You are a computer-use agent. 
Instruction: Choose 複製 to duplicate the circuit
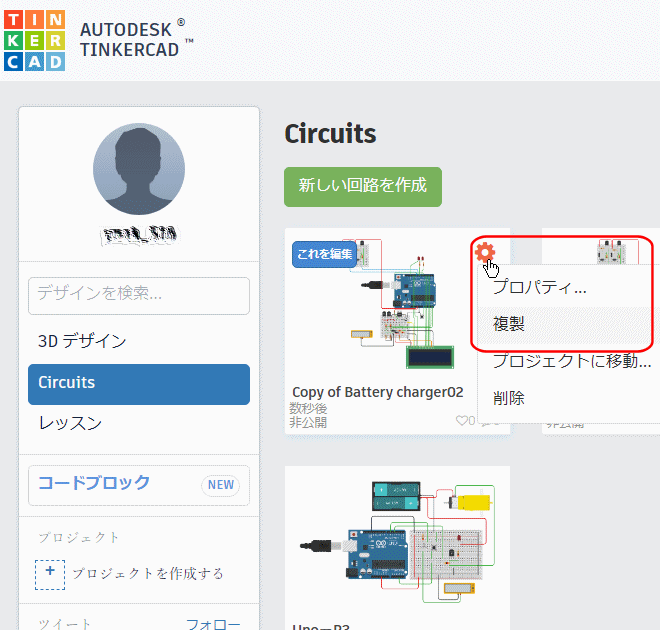point(509,324)
